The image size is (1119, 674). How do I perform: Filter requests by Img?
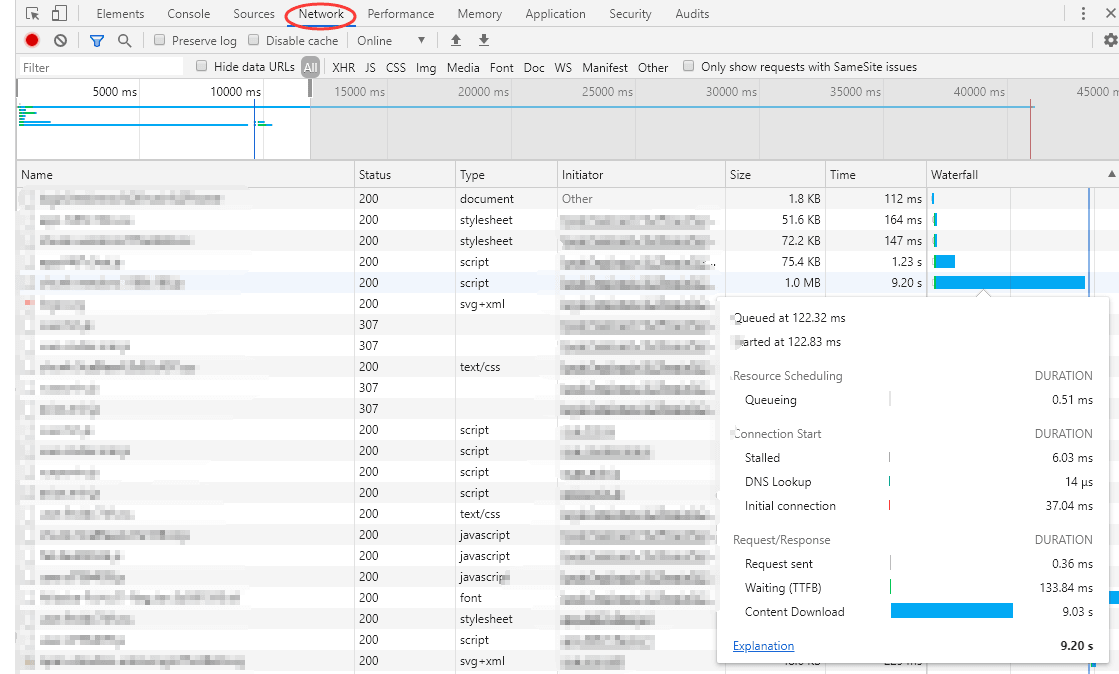pos(426,67)
